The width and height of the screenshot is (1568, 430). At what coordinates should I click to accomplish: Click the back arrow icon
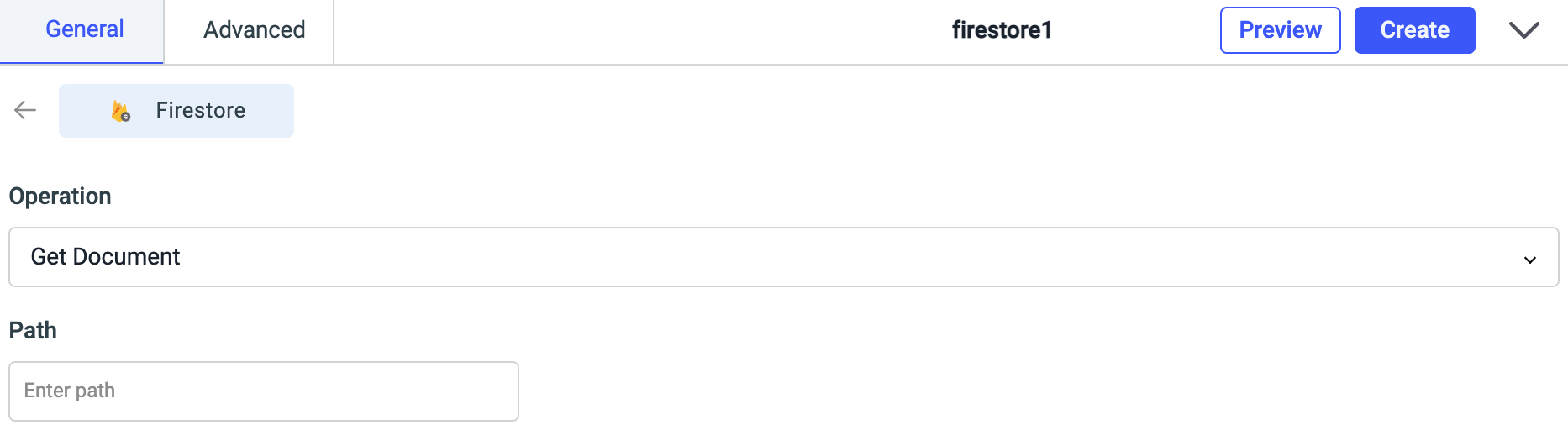pyautogui.click(x=25, y=110)
